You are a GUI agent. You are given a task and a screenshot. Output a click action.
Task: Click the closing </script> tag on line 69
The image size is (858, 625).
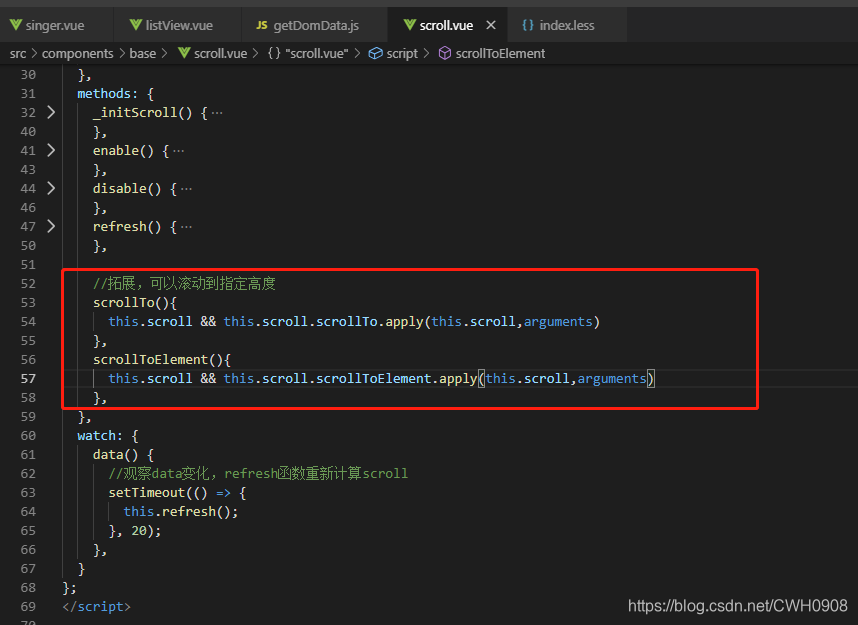point(96,607)
